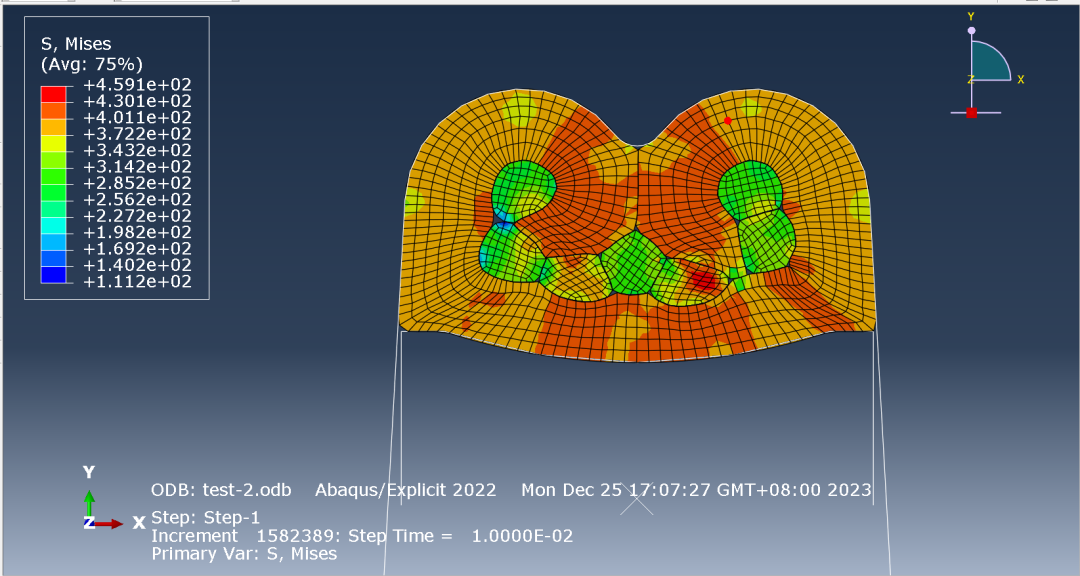This screenshot has height=576, width=1080.
Task: Click the Z label of the orientation triad
Action: tap(89, 522)
